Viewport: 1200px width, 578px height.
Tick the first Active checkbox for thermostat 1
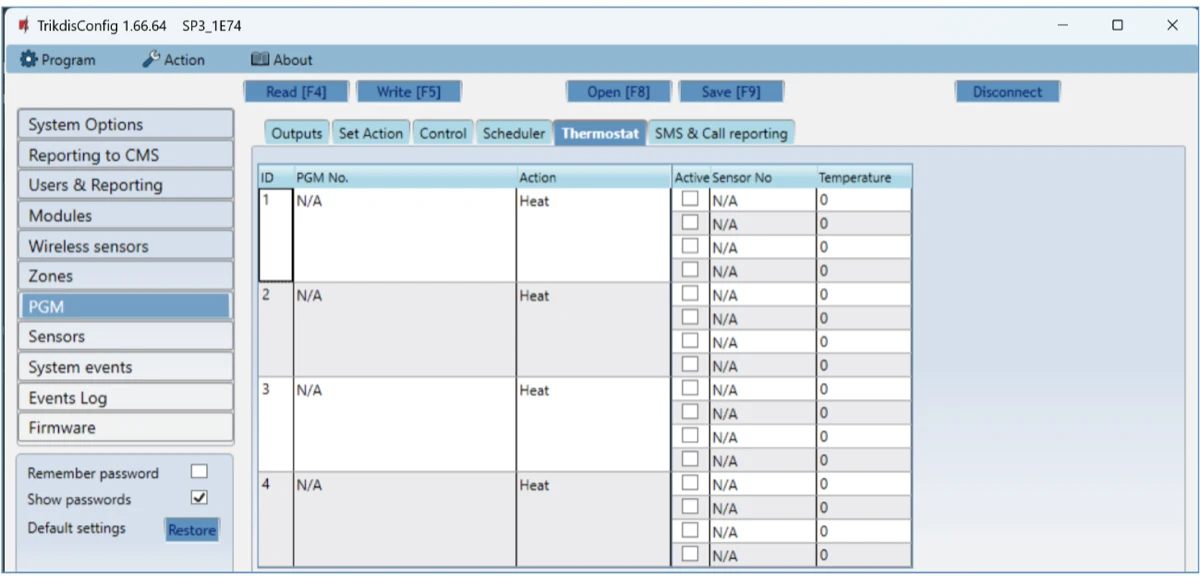pos(690,199)
